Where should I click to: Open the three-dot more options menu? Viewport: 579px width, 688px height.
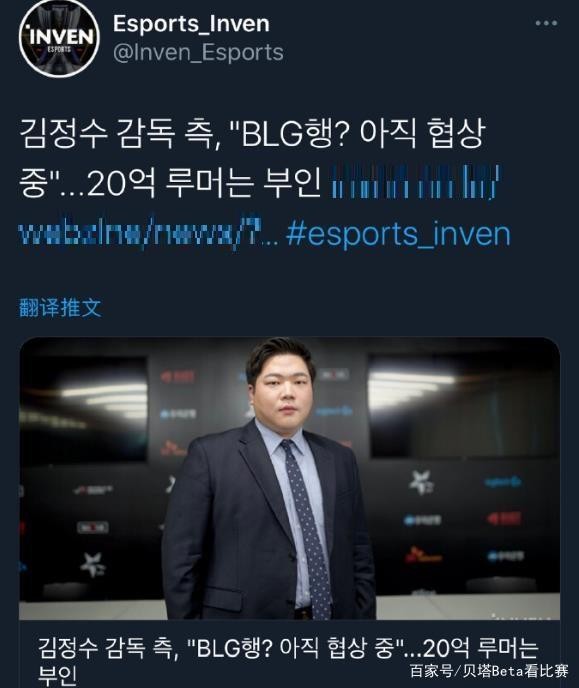pos(546,23)
